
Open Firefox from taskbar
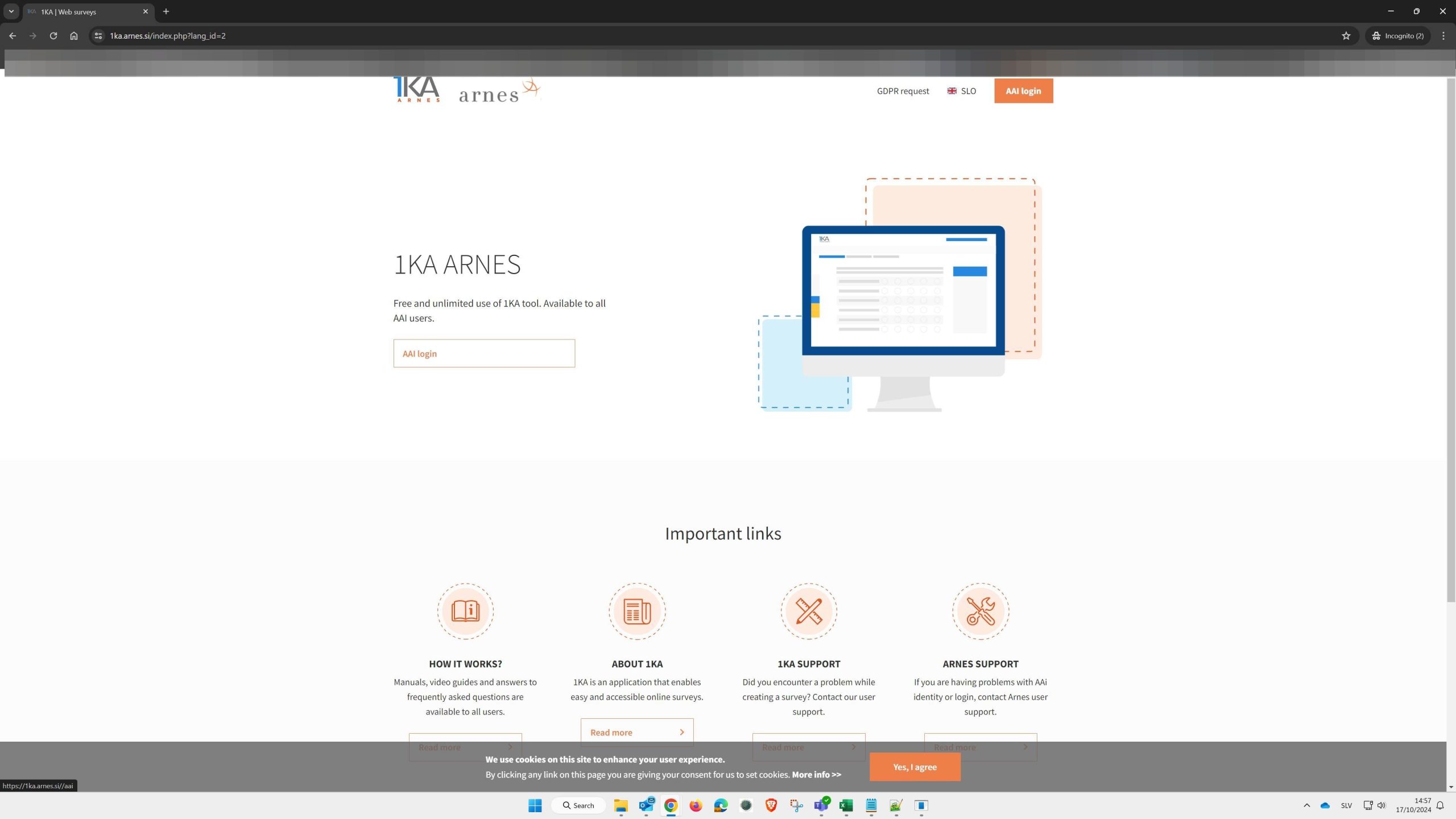[x=696, y=805]
